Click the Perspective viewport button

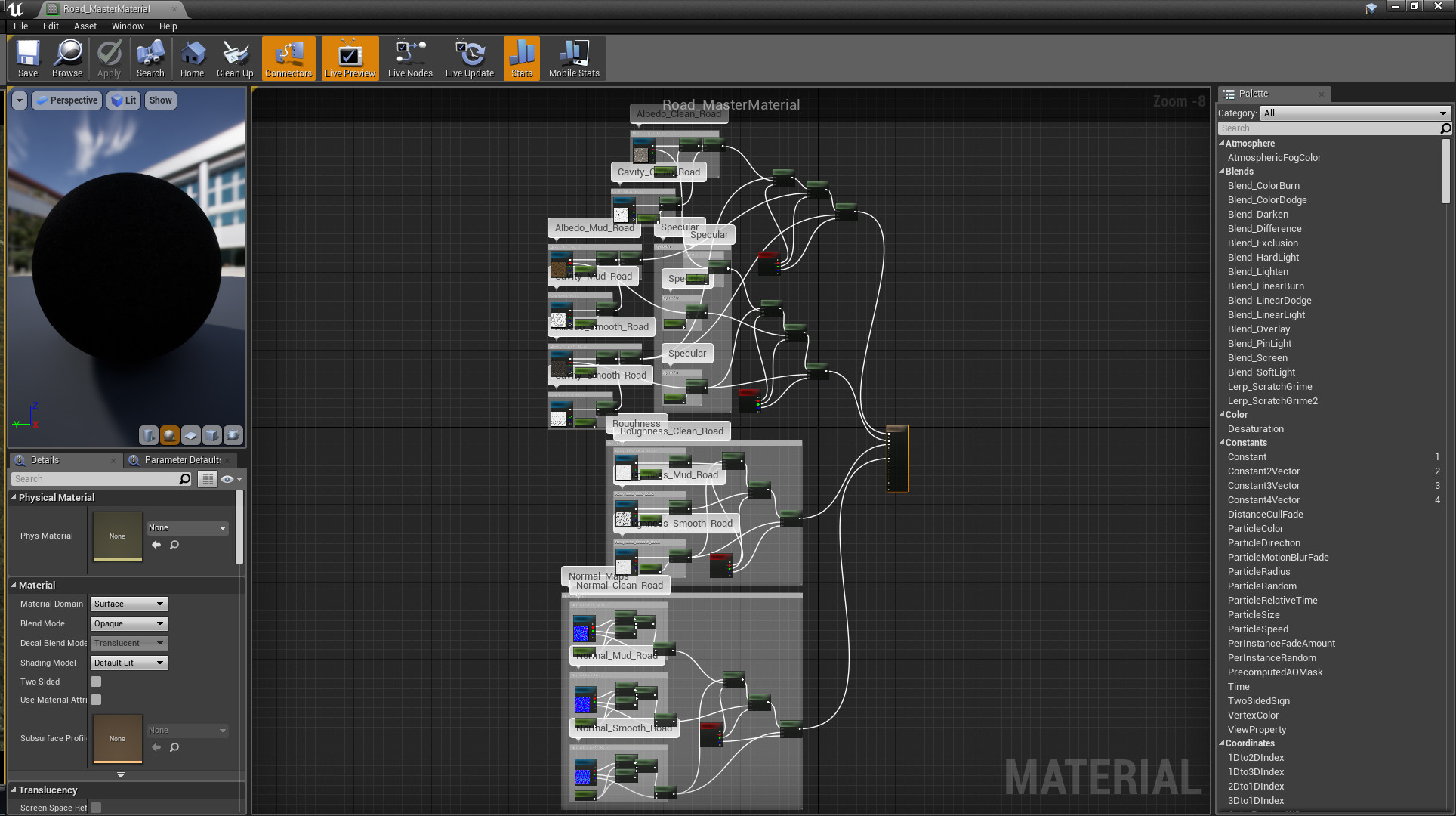click(x=67, y=100)
